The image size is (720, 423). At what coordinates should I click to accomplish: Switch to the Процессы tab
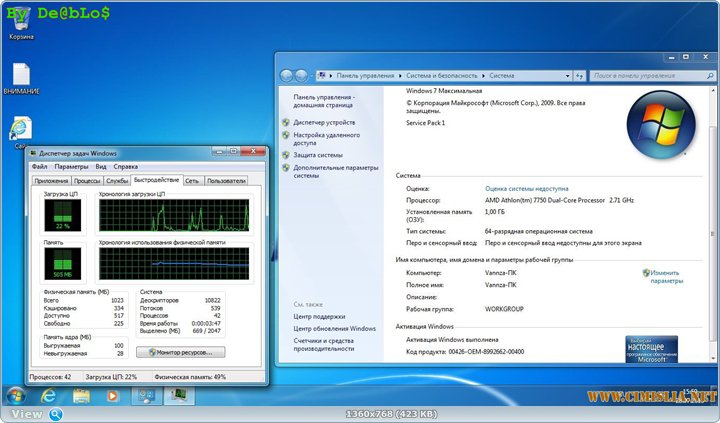[87, 181]
